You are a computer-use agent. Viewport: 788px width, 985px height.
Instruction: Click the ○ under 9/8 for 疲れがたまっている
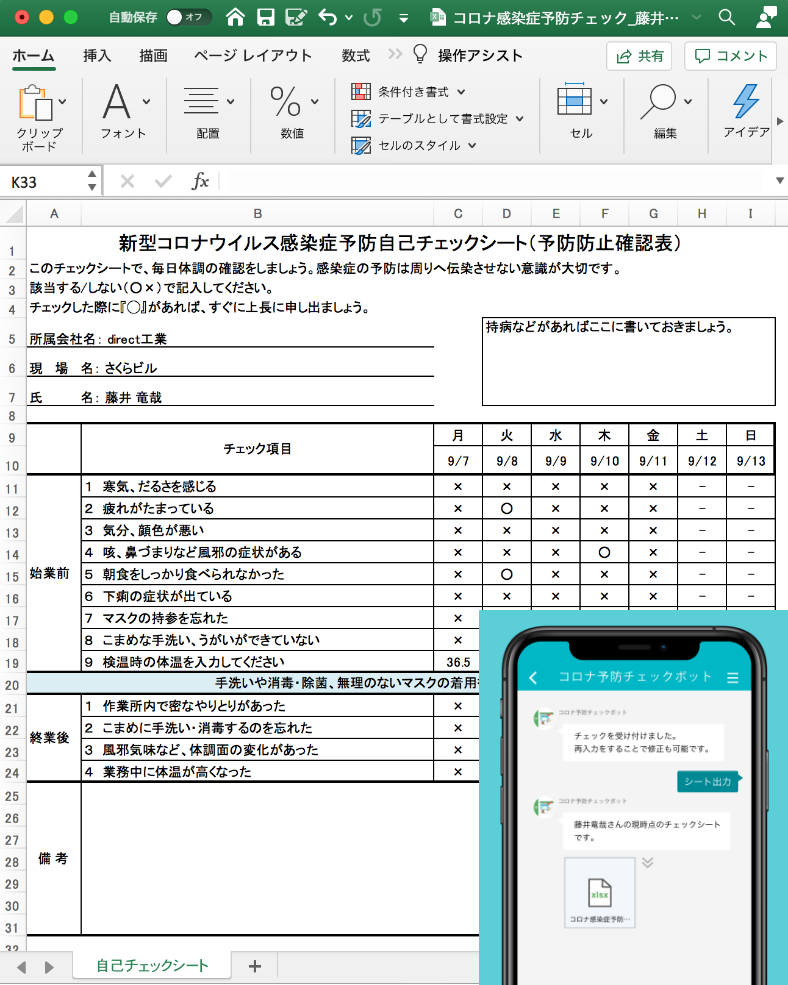506,509
